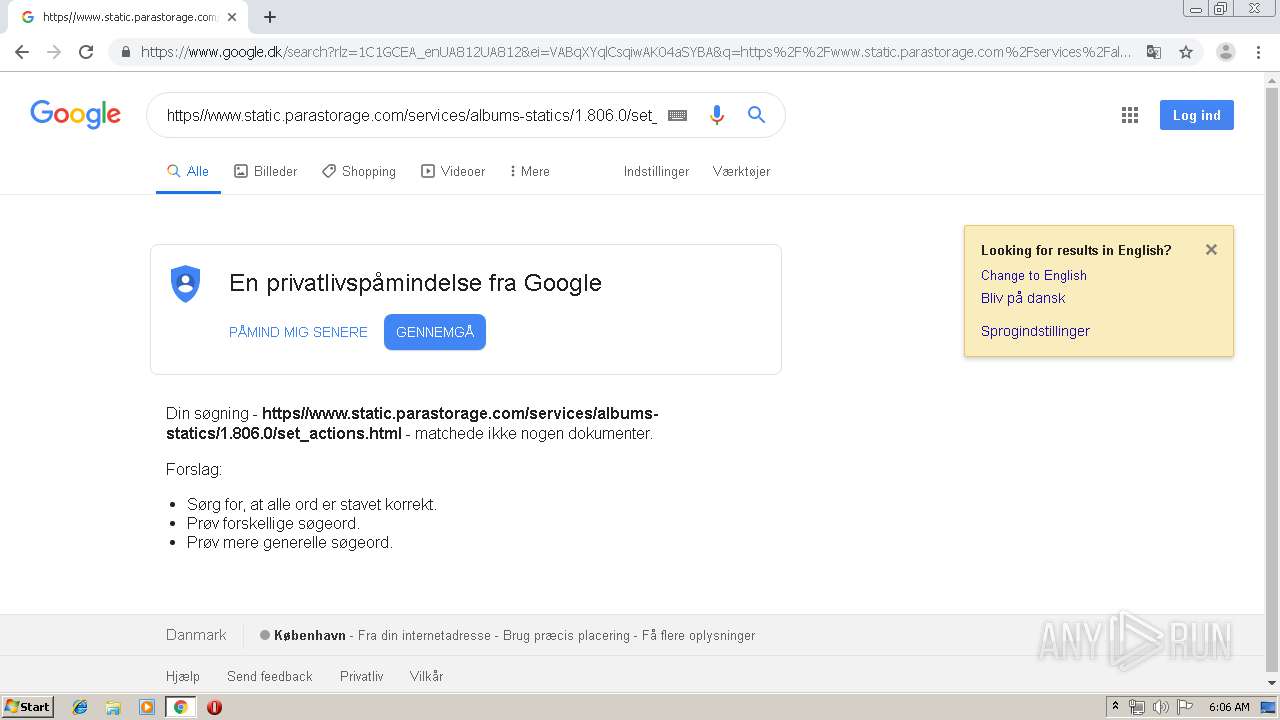Click the Google search input field
1280x720 pixels.
pyautogui.click(x=412, y=115)
